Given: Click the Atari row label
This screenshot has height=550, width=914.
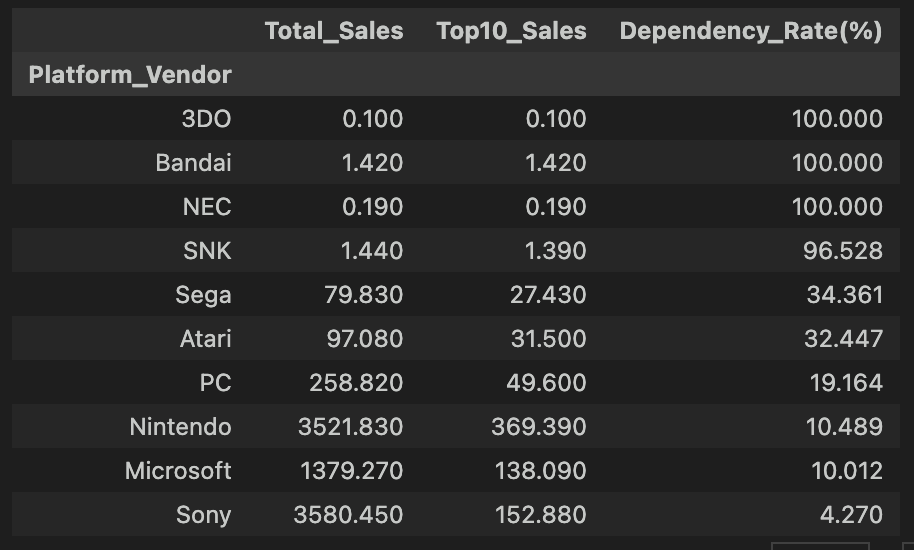Looking at the screenshot, I should click(205, 339).
